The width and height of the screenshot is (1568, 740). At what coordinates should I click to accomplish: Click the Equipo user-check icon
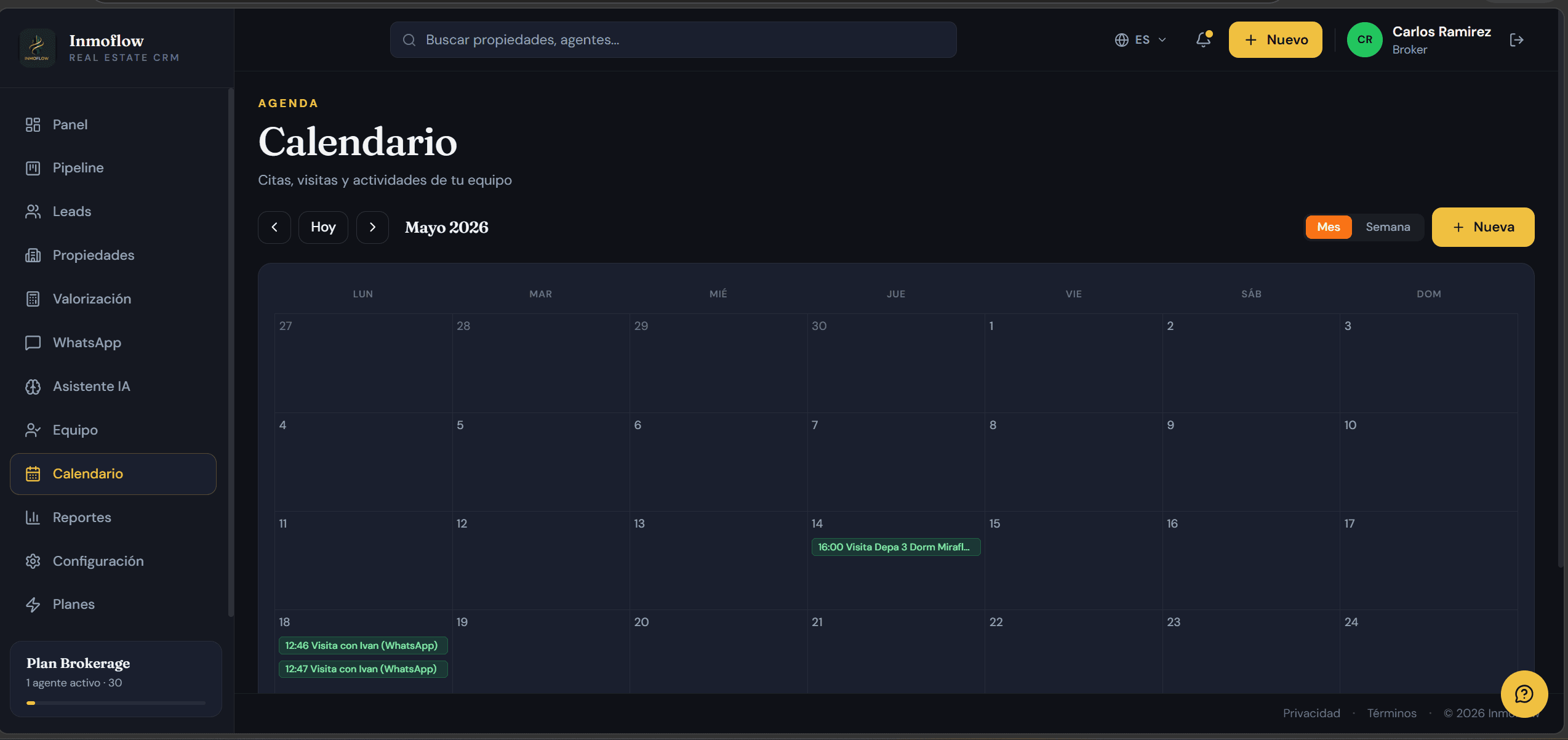33,430
